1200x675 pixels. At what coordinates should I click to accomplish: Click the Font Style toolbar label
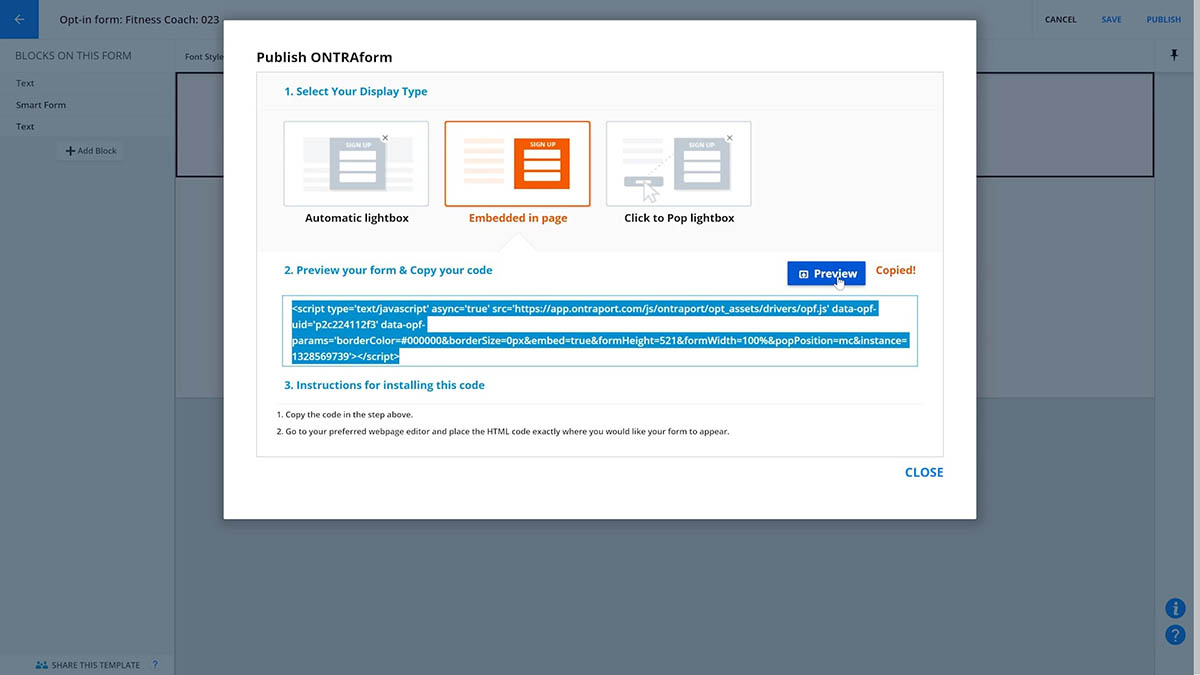[204, 57]
